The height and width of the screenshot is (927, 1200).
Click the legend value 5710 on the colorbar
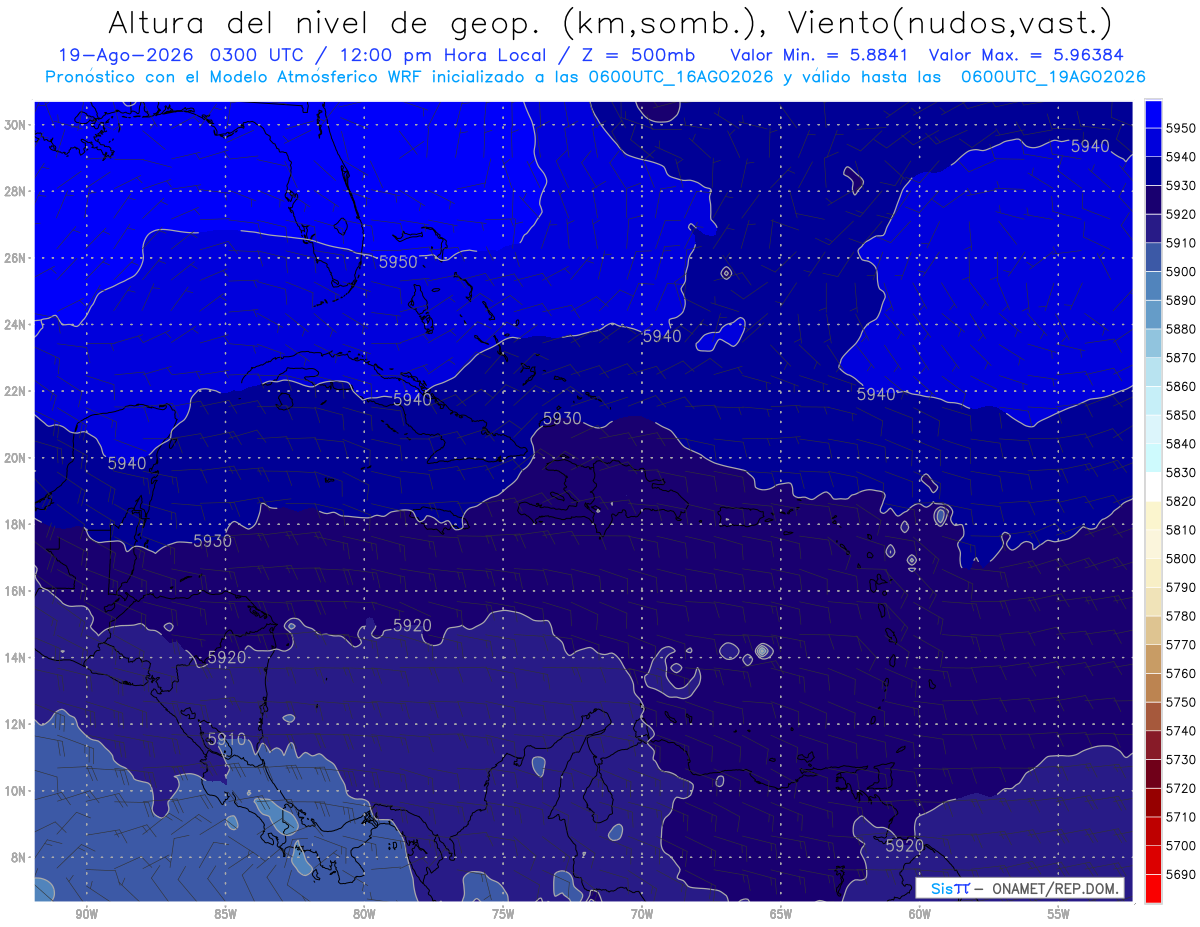(1181, 817)
